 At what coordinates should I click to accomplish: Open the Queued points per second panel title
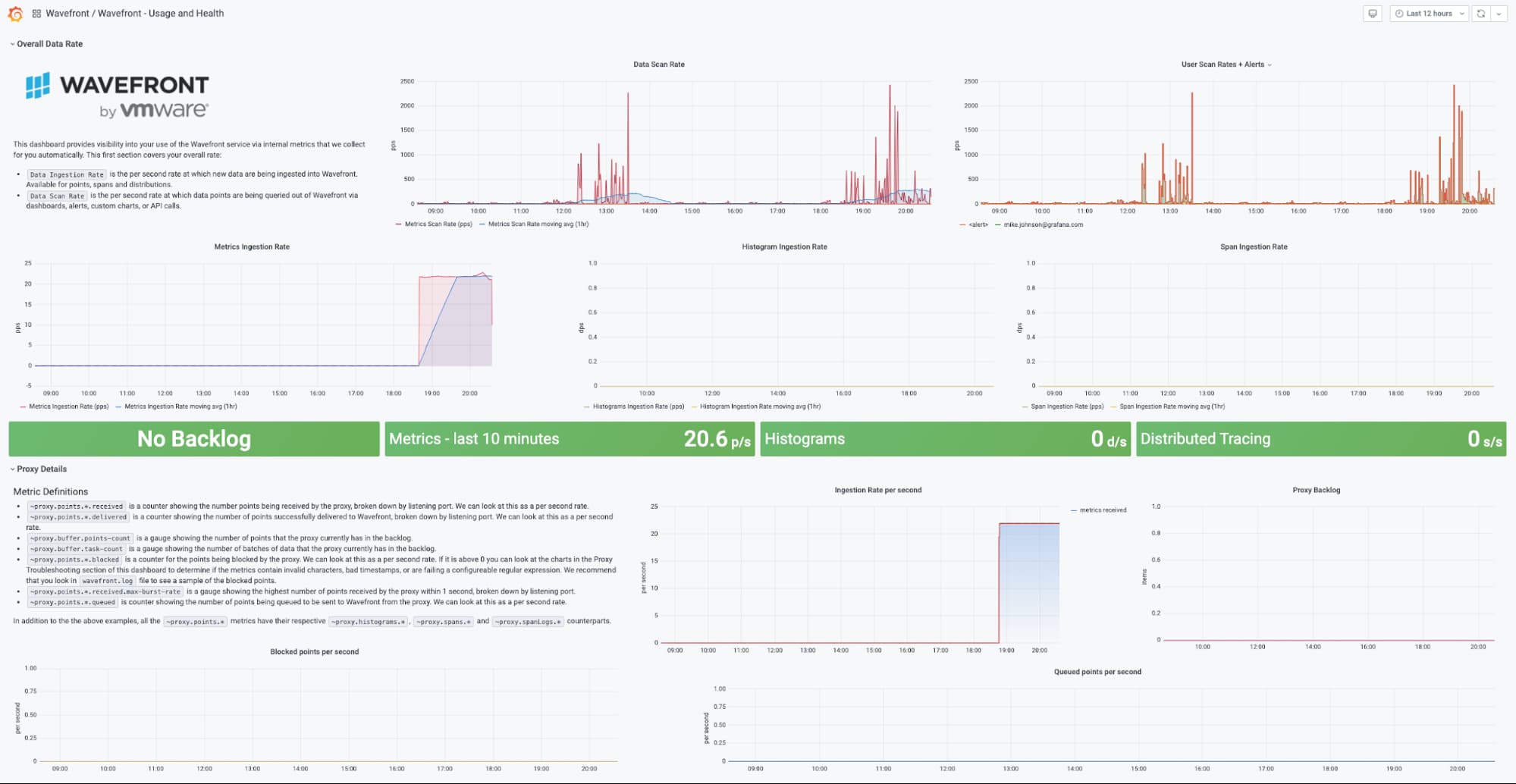coord(1097,672)
